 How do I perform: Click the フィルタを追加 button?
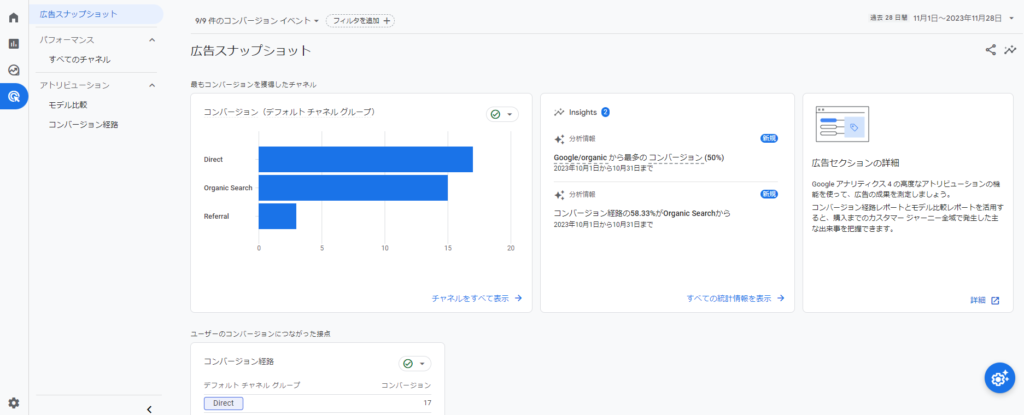(360, 20)
